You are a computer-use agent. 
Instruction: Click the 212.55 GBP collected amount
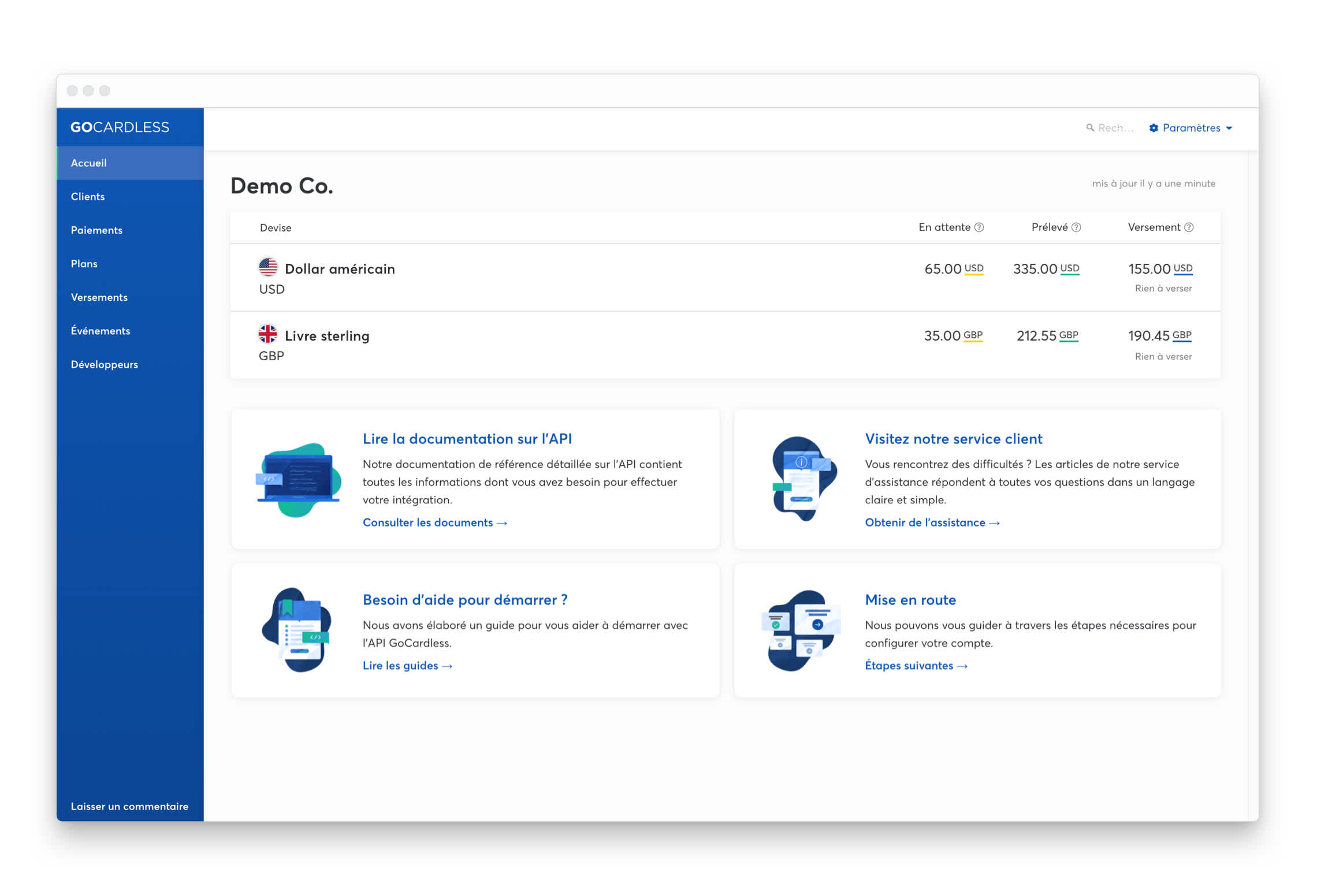[x=1047, y=335]
